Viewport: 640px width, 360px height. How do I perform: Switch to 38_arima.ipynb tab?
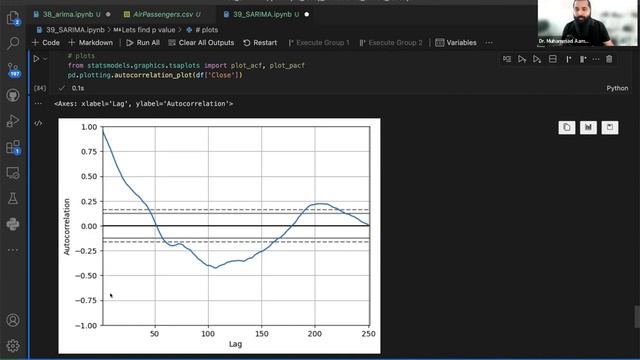[71, 14]
